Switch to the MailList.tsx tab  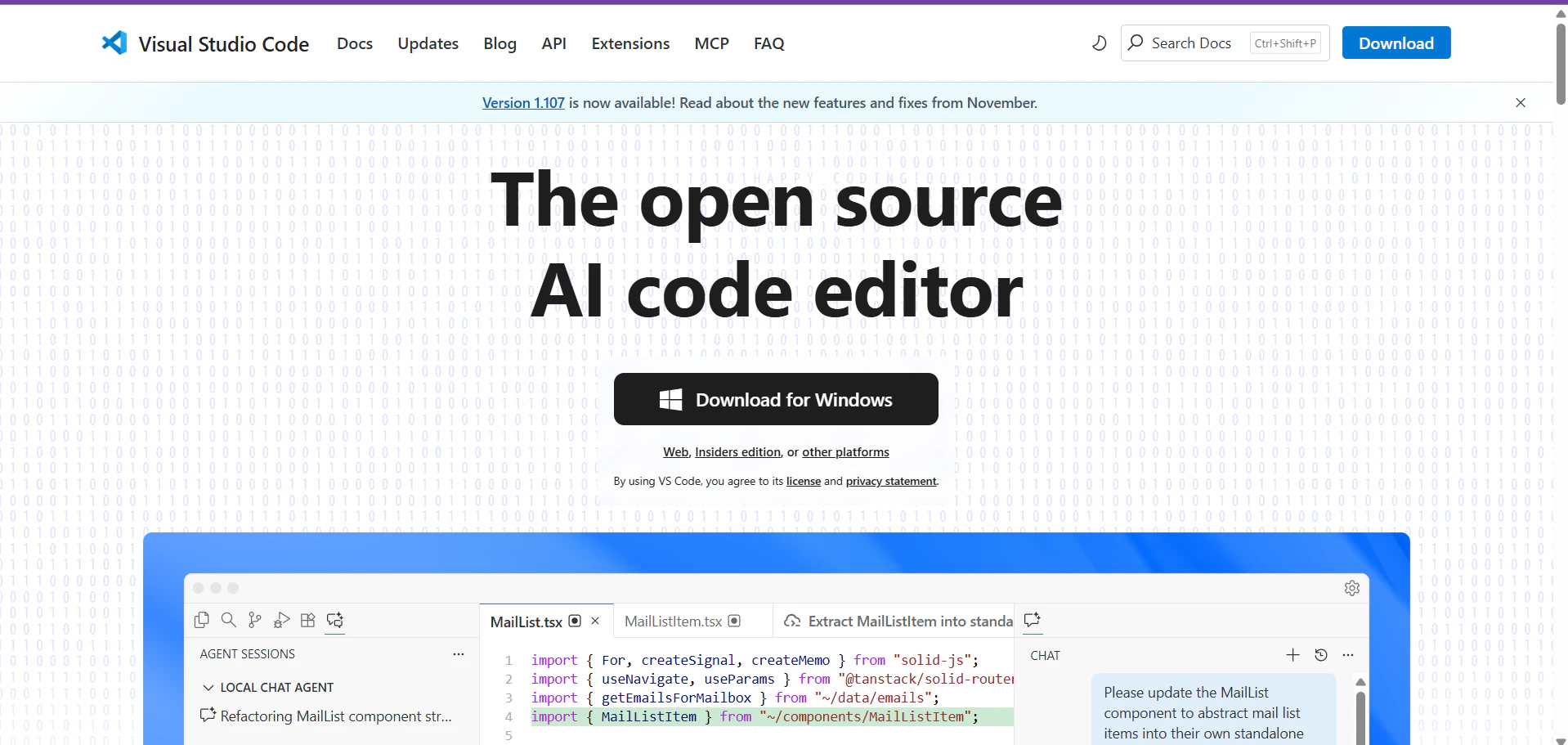tap(526, 622)
